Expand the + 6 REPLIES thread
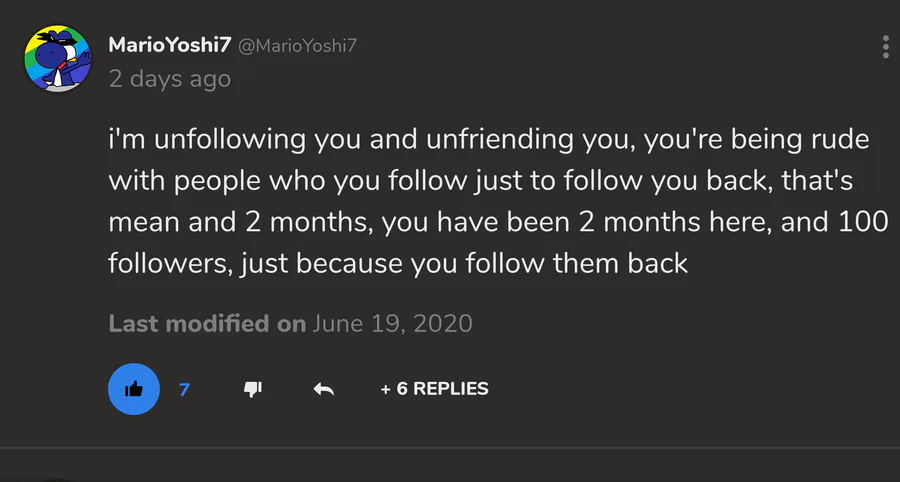The image size is (900, 482). (x=434, y=389)
